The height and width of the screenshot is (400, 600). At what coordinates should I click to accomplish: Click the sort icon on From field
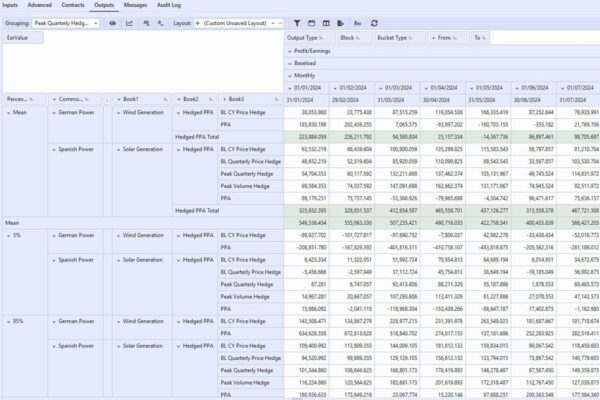455,38
